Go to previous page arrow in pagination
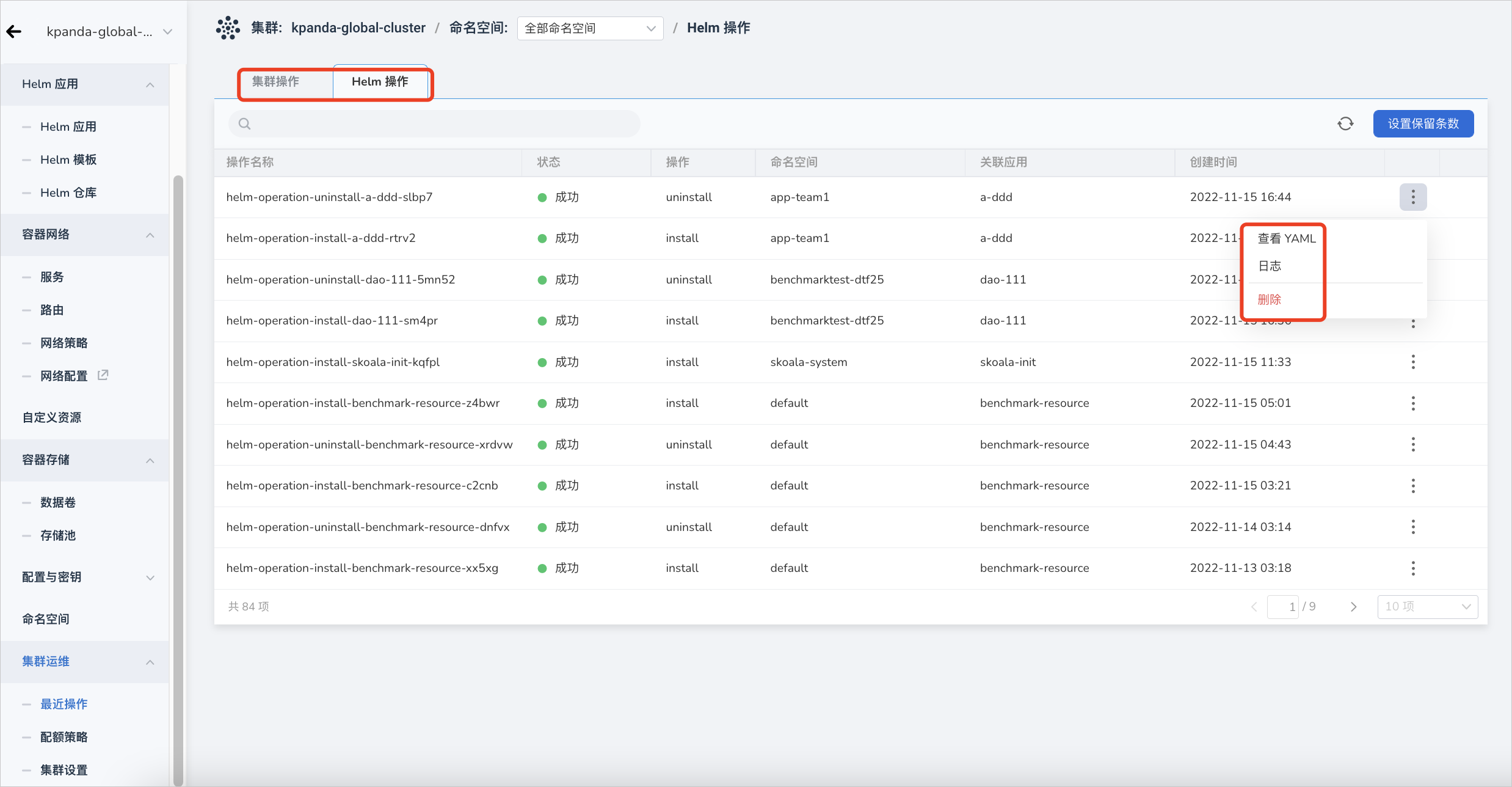 [x=1254, y=607]
